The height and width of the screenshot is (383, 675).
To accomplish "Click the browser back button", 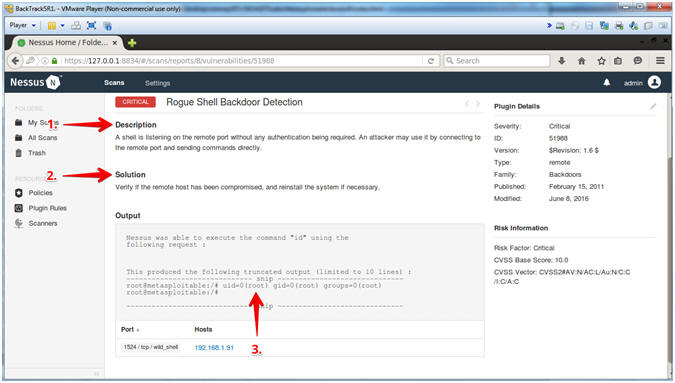I will pyautogui.click(x=15, y=61).
